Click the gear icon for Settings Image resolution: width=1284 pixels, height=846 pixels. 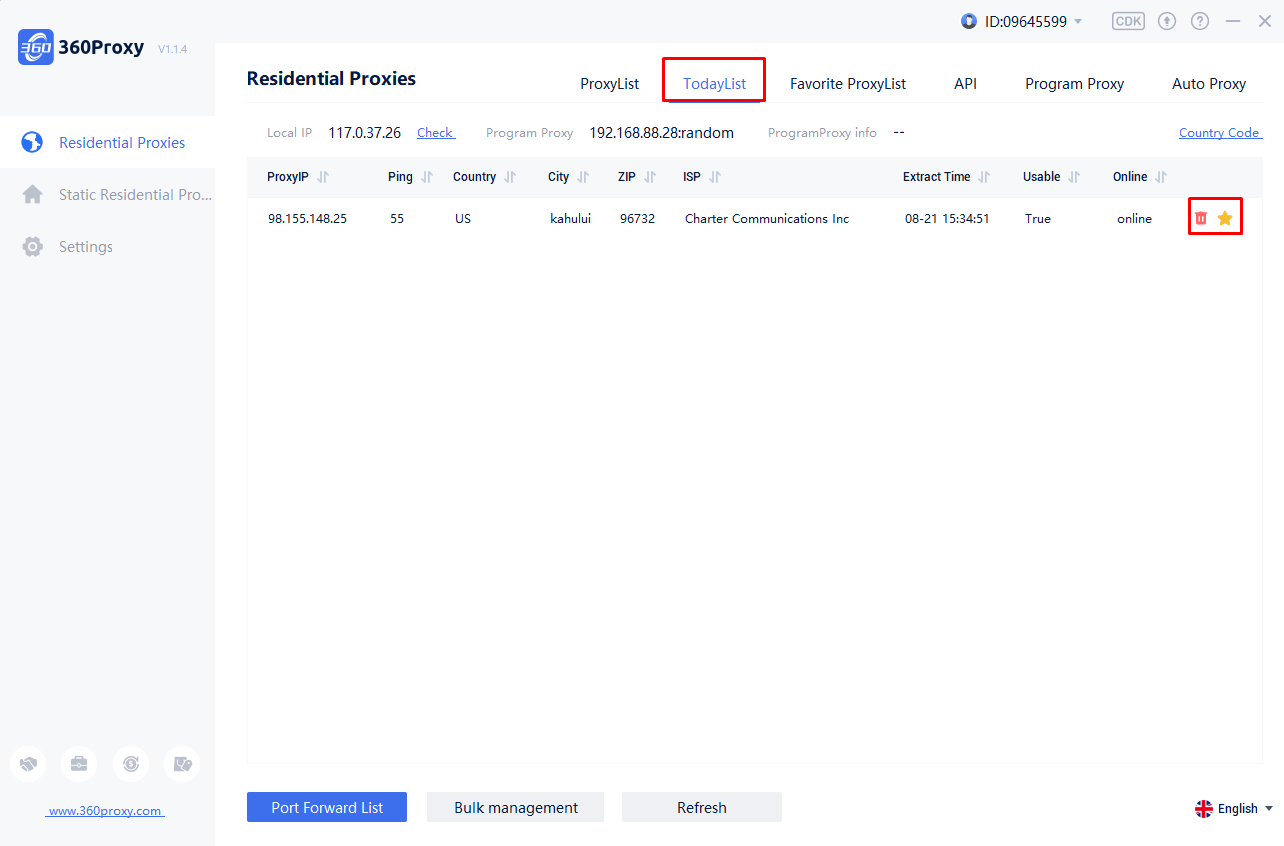click(32, 246)
